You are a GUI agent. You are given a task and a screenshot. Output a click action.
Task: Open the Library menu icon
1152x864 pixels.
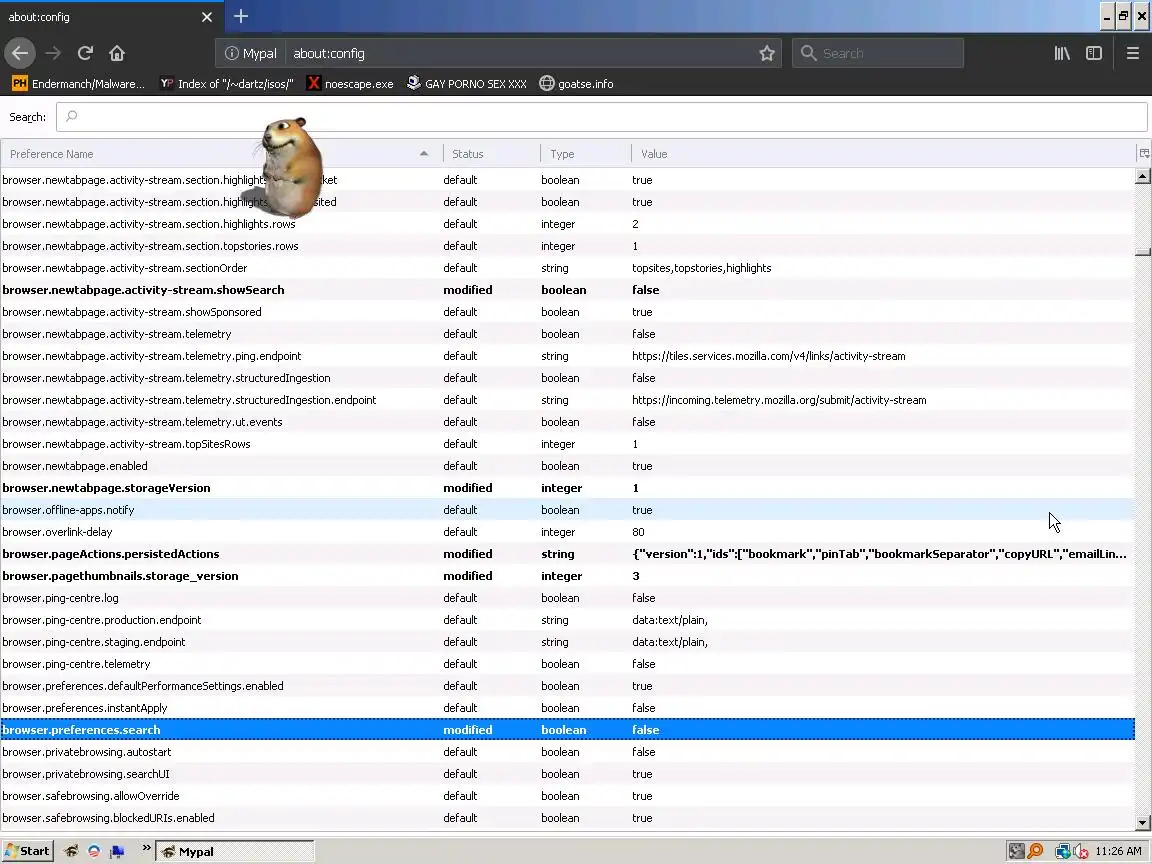coord(1062,53)
